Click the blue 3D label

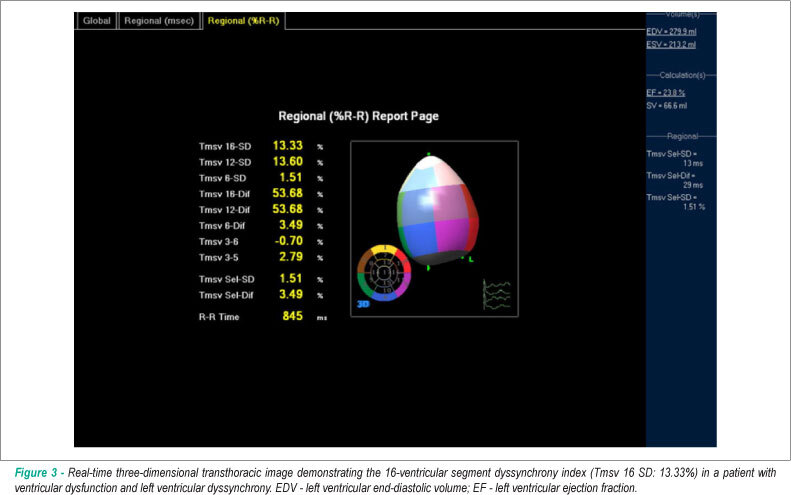point(363,304)
